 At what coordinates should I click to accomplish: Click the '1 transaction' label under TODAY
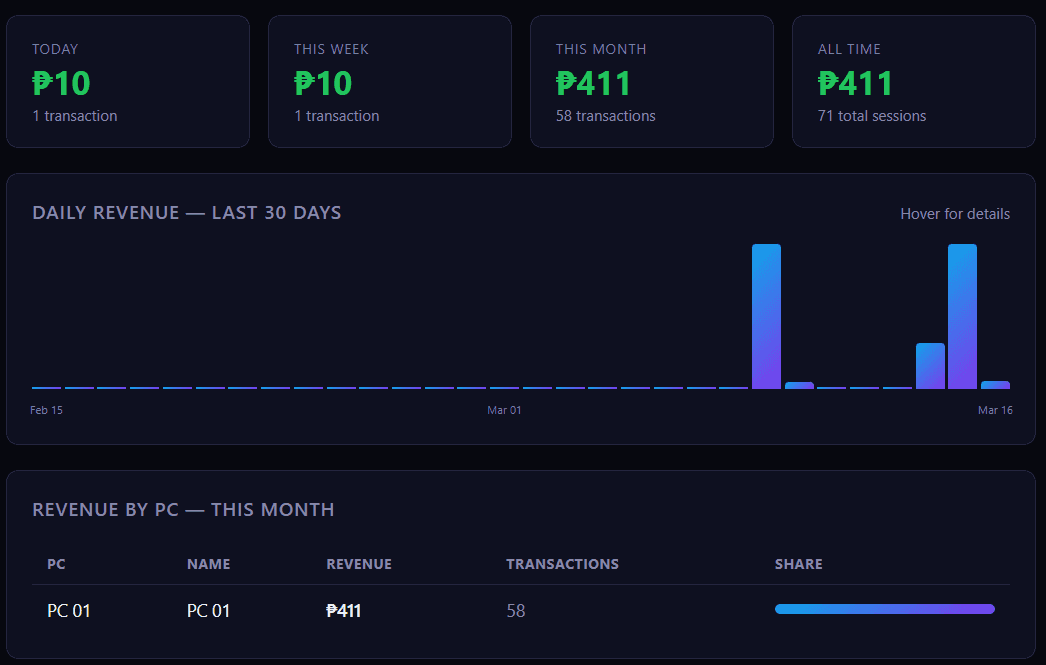[75, 115]
